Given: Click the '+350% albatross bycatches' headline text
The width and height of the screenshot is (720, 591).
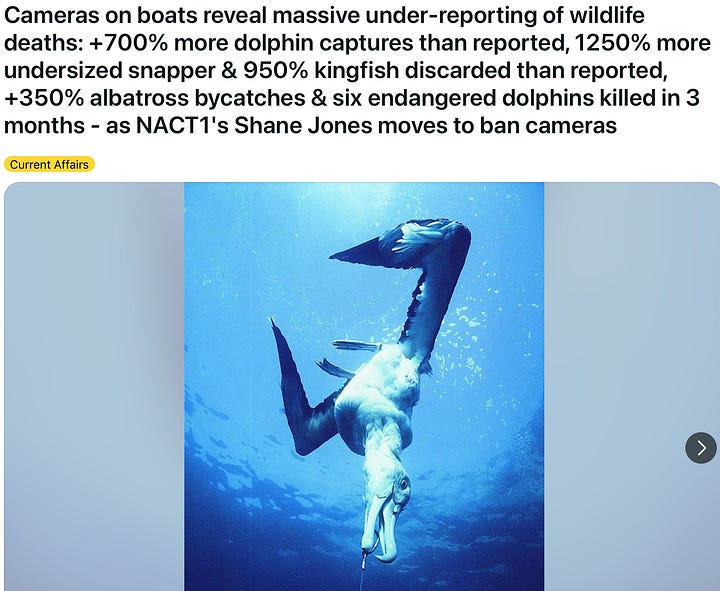Looking at the screenshot, I should 155,98.
